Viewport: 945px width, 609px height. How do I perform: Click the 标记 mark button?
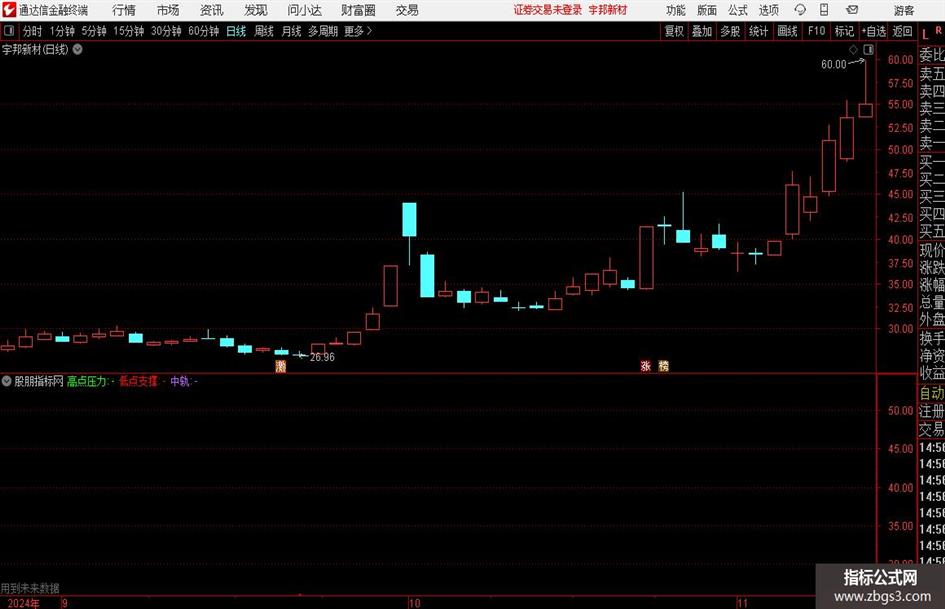click(844, 31)
